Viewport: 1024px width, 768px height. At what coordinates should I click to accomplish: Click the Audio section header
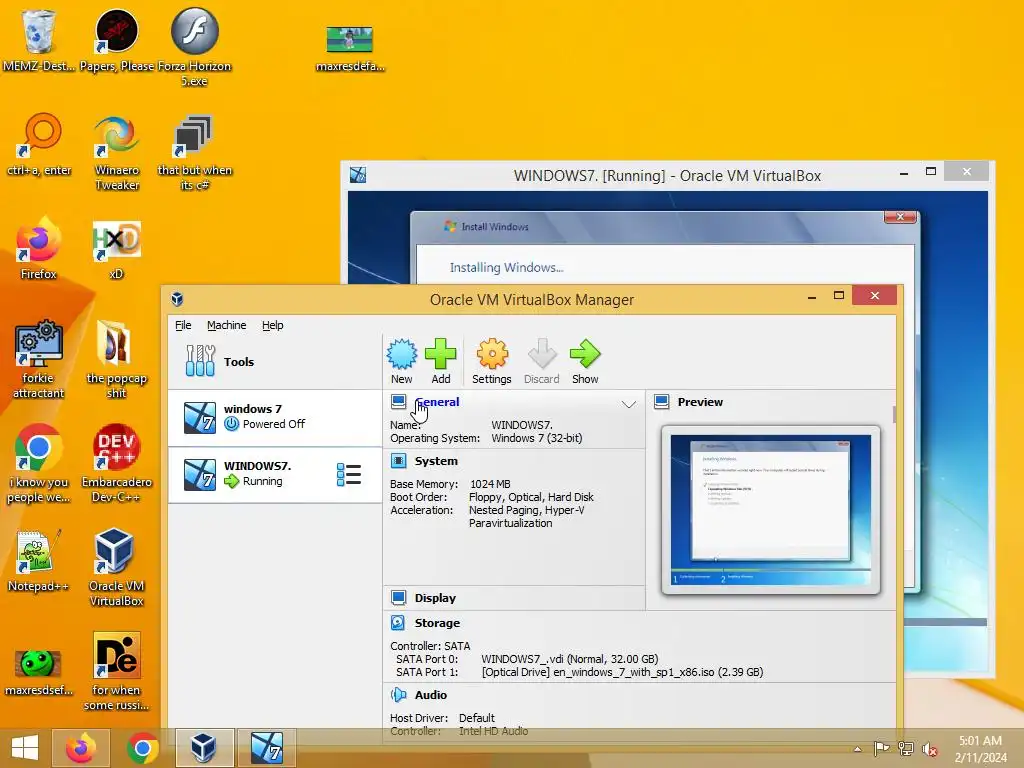click(430, 695)
